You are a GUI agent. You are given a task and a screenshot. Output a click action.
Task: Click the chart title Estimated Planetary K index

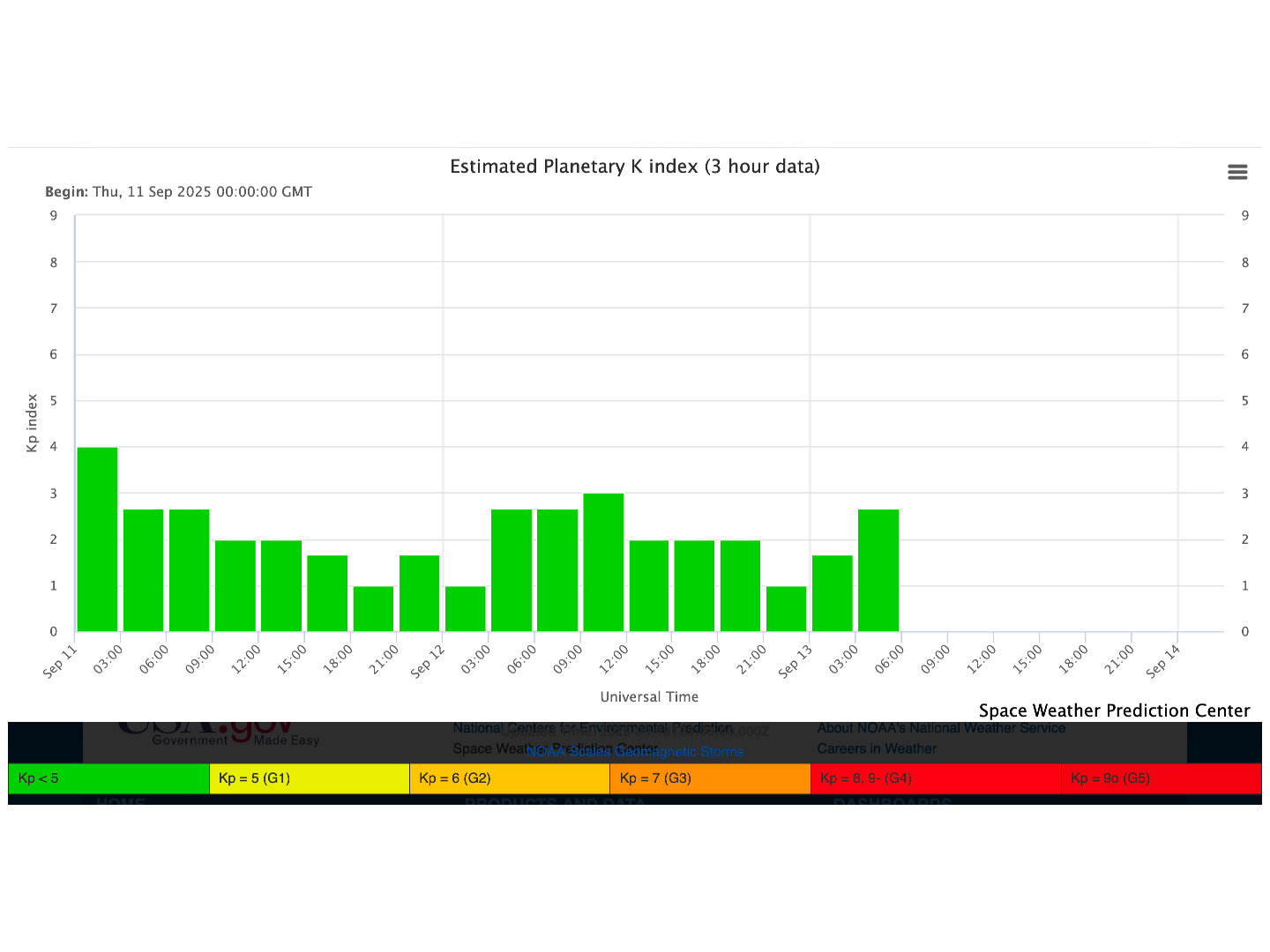tap(635, 167)
